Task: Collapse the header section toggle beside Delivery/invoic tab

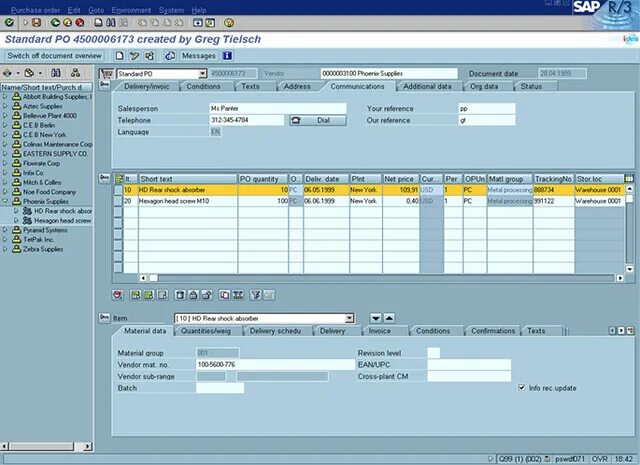Action: (104, 85)
